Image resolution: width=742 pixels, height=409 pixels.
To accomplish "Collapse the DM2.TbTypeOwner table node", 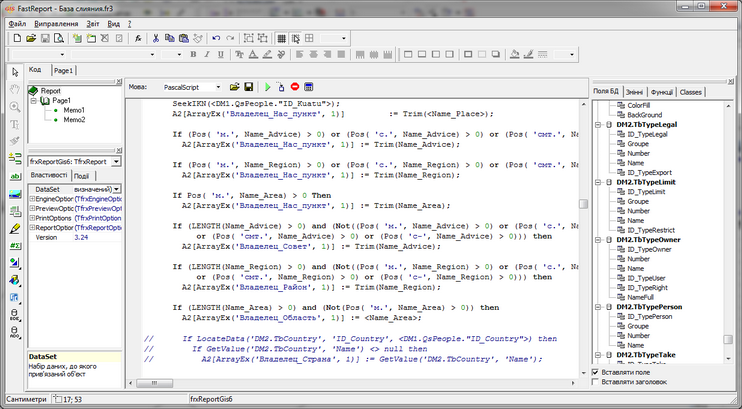I will (x=598, y=240).
